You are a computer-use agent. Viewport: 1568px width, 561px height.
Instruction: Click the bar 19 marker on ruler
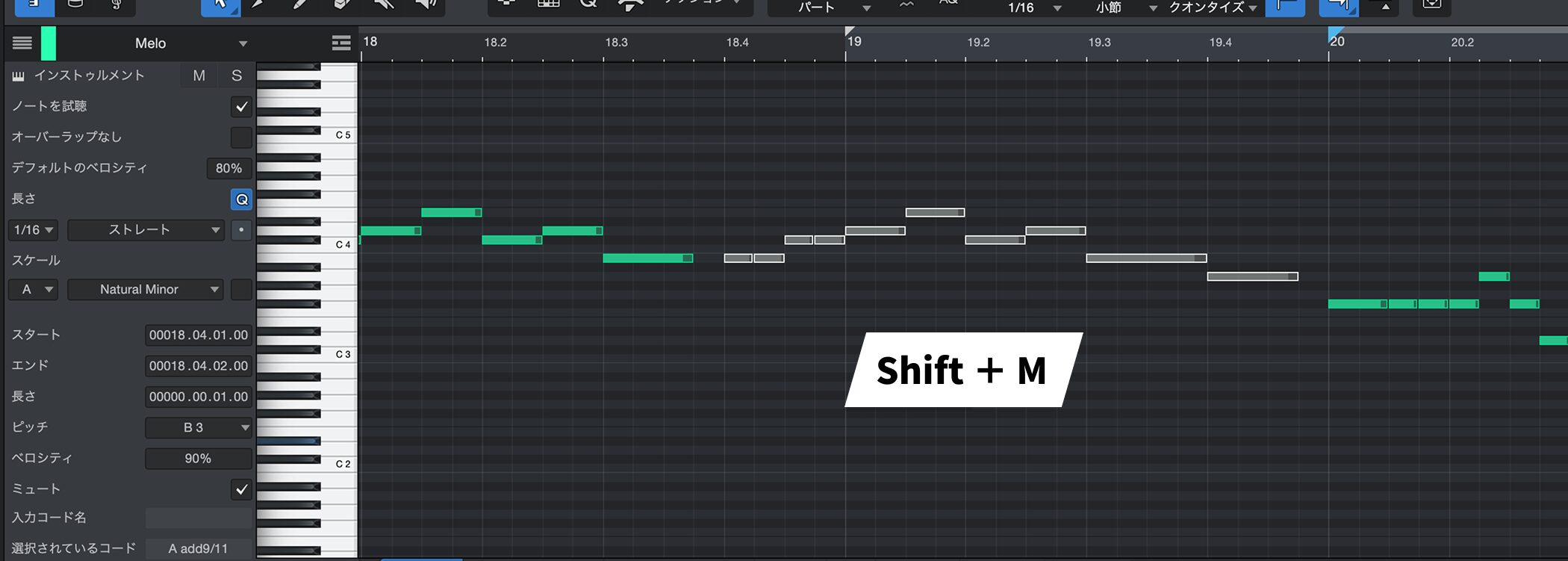tap(853, 42)
